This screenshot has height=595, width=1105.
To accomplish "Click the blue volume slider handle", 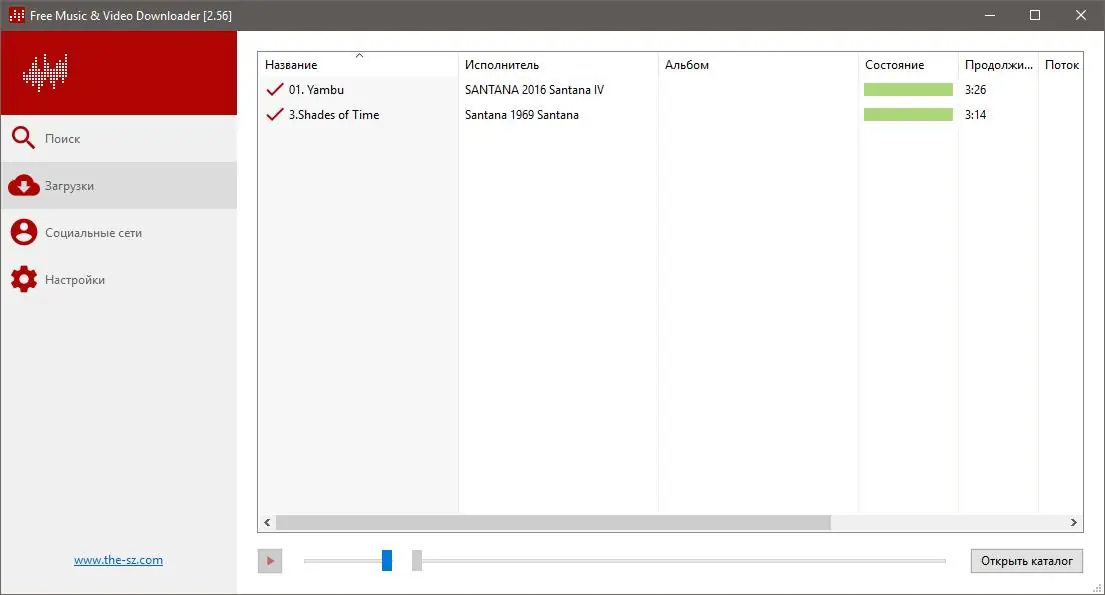I will (387, 560).
